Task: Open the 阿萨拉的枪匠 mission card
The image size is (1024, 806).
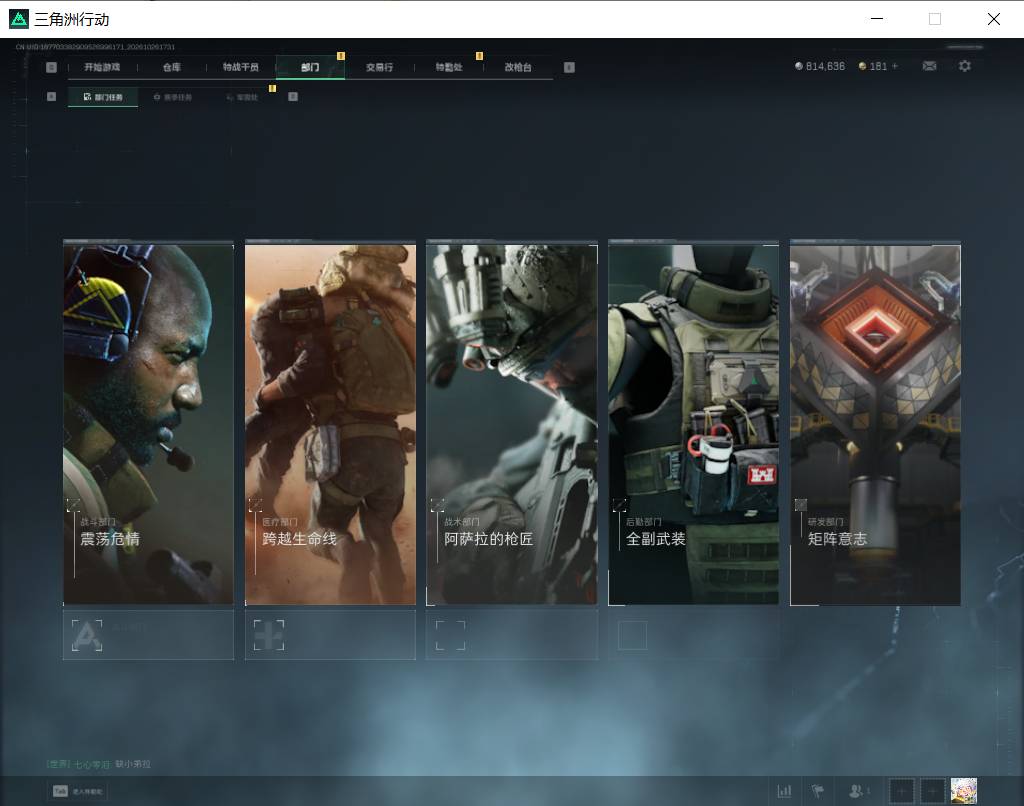Action: [x=512, y=423]
